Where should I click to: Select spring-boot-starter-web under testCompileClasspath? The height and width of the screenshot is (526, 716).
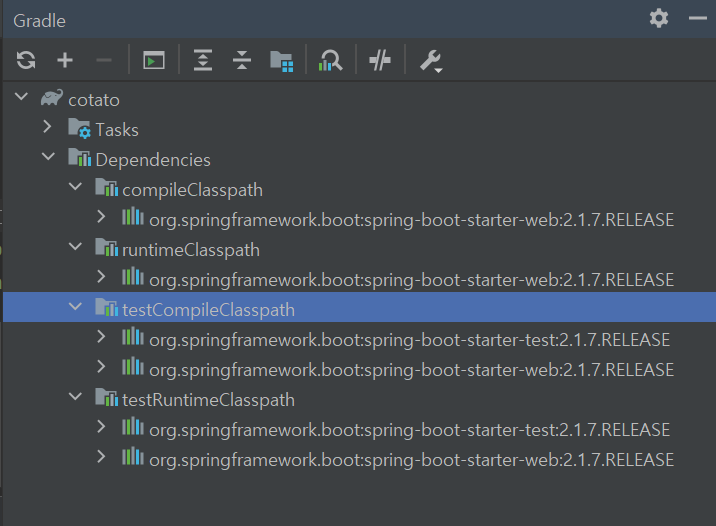411,370
